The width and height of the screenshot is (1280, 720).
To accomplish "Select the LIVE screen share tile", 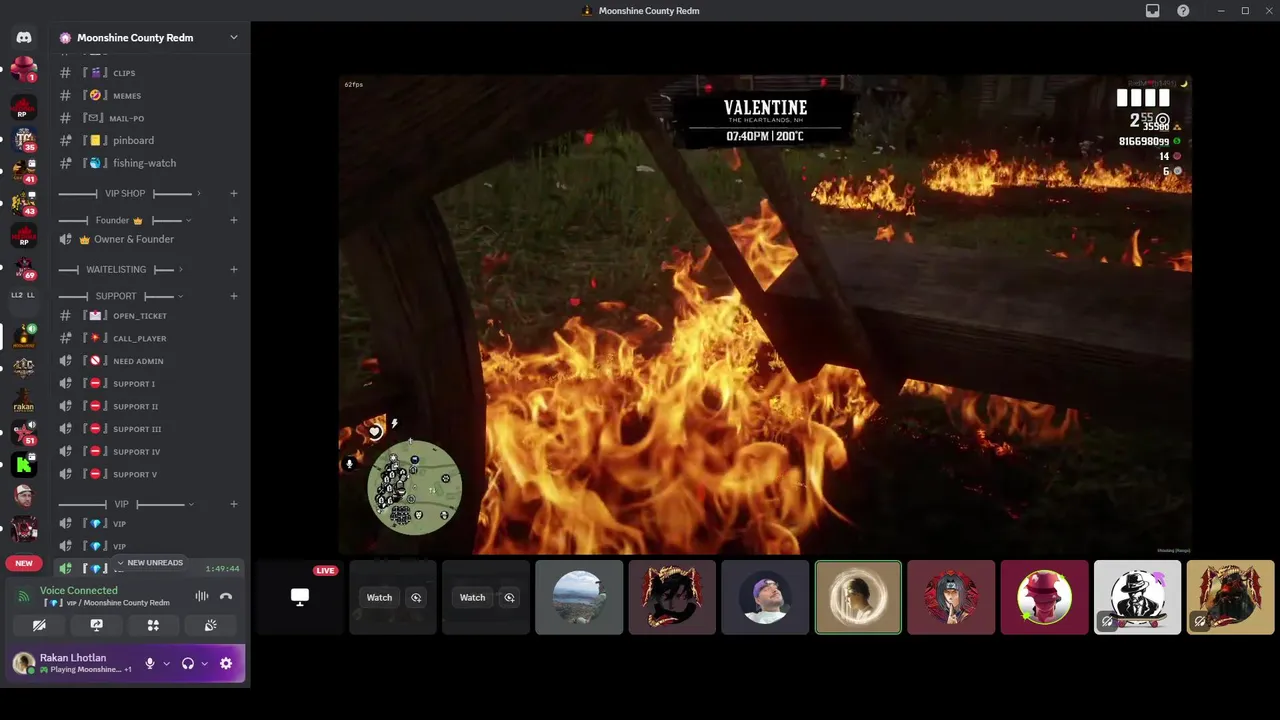I will click(x=299, y=597).
